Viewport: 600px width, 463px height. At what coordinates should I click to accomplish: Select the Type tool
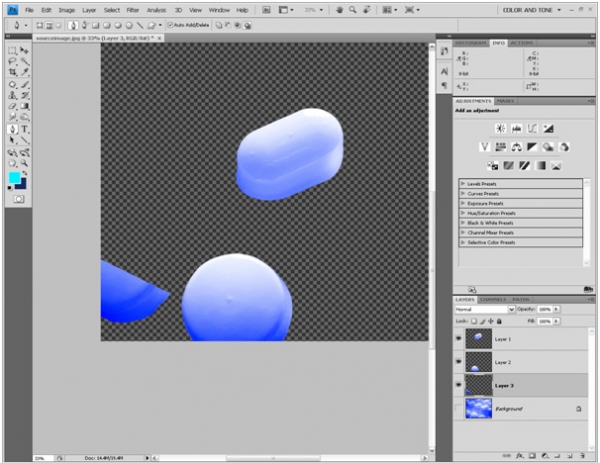pyautogui.click(x=24, y=129)
